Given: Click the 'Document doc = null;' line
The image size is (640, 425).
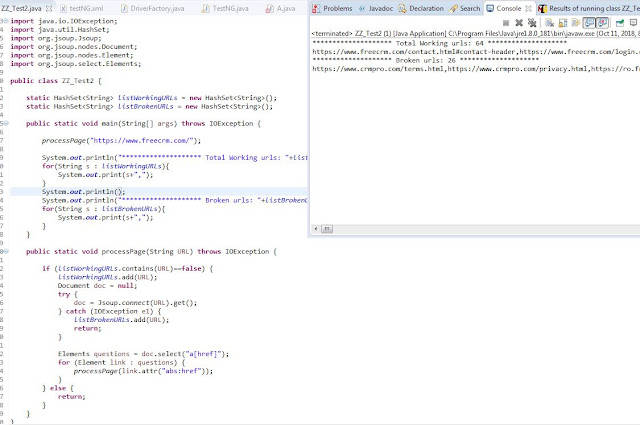Looking at the screenshot, I should click(x=97, y=285).
